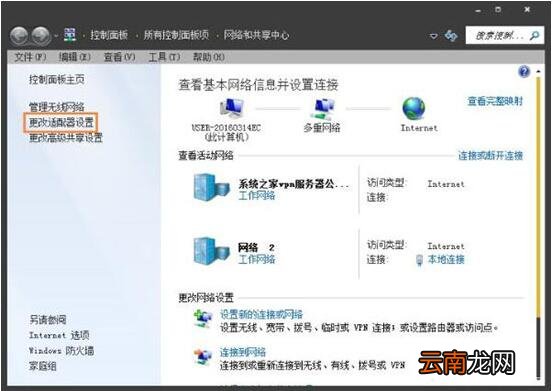Click the 设置新的连接或网络 icon

tap(203, 319)
